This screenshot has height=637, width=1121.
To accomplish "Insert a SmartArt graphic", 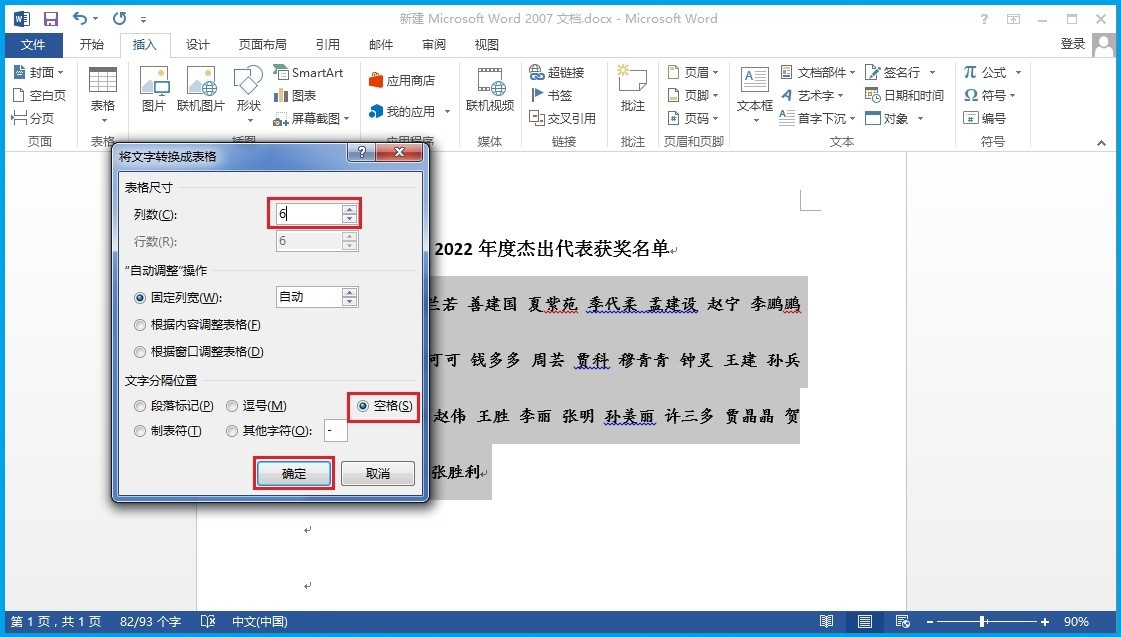I will pos(308,72).
